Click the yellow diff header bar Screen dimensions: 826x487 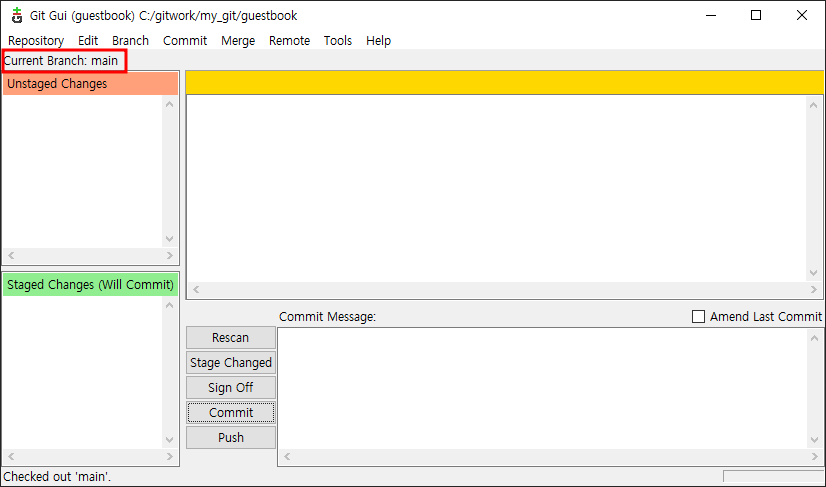(x=505, y=83)
